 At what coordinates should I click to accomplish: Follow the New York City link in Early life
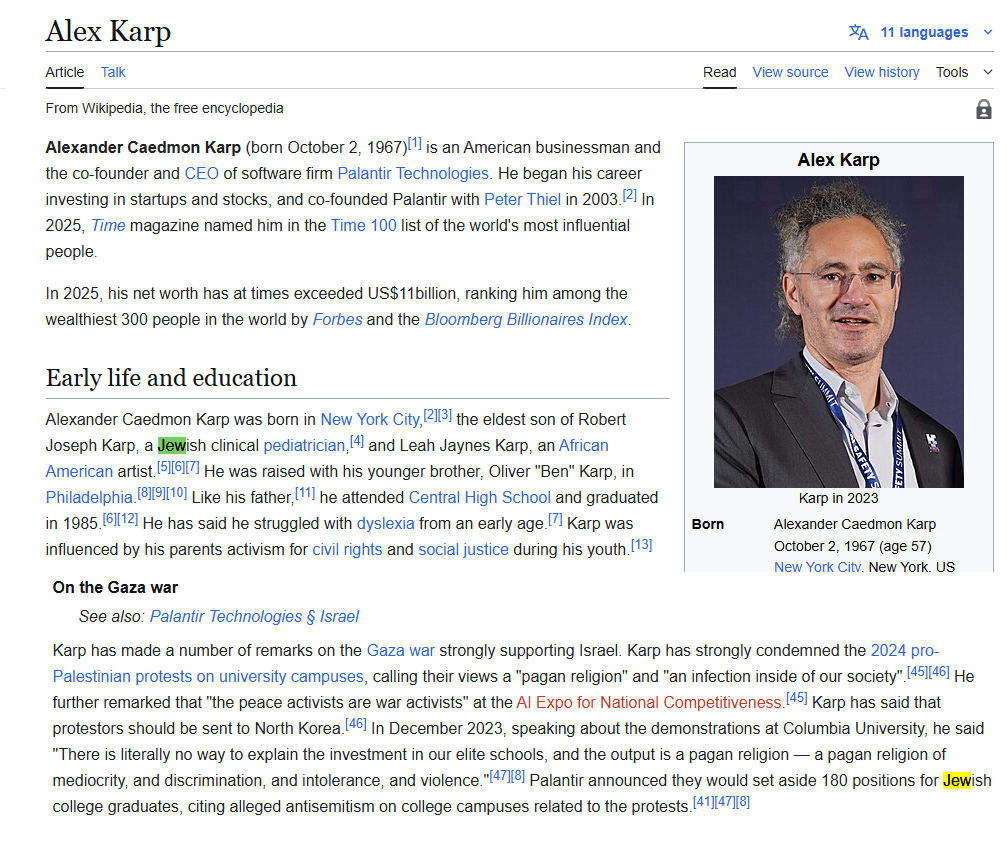point(370,420)
